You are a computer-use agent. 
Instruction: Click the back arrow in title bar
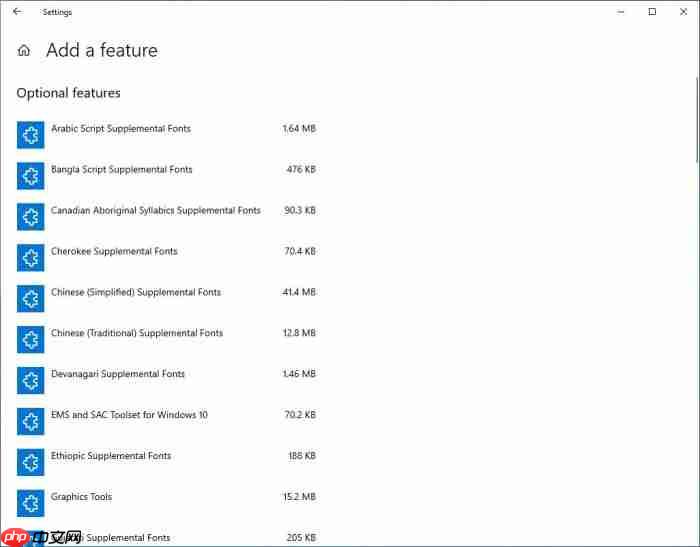point(17,12)
